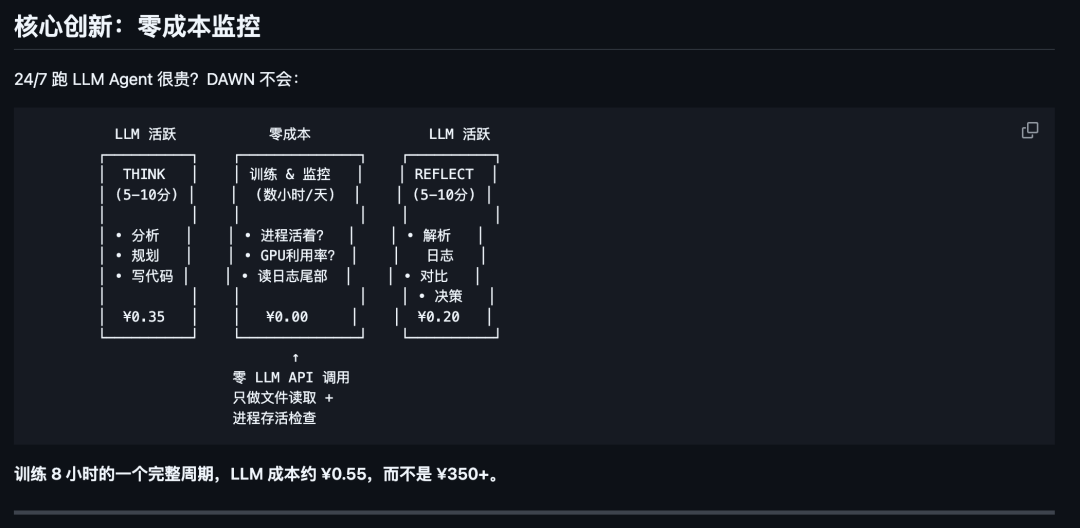Viewport: 1080px width, 528px height.
Task: Click the bold summary line about 8 小时
Action: pyautogui.click(x=256, y=474)
